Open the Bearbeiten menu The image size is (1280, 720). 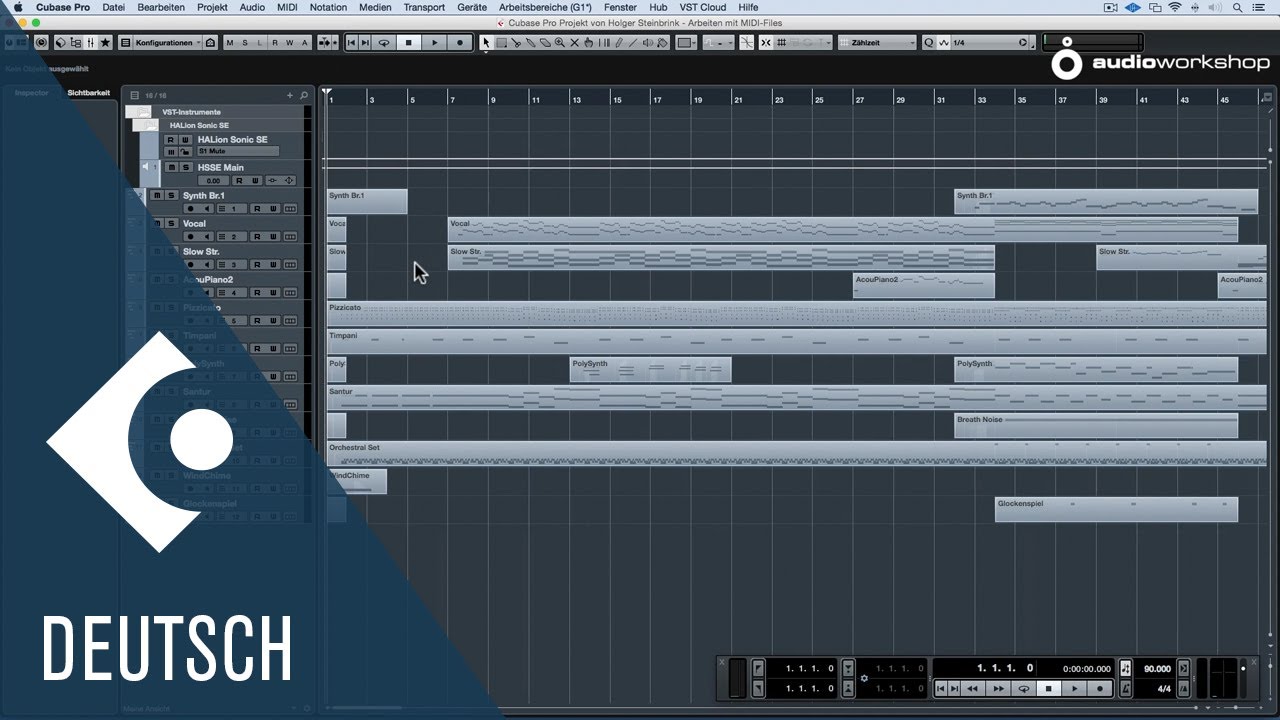pos(161,7)
